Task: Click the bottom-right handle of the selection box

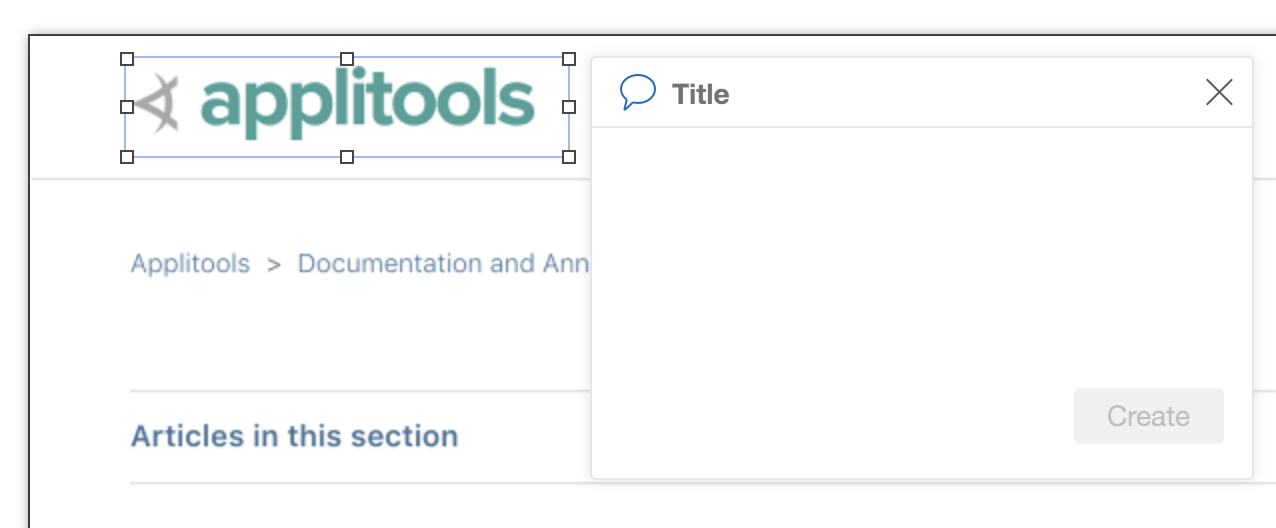Action: click(x=569, y=157)
